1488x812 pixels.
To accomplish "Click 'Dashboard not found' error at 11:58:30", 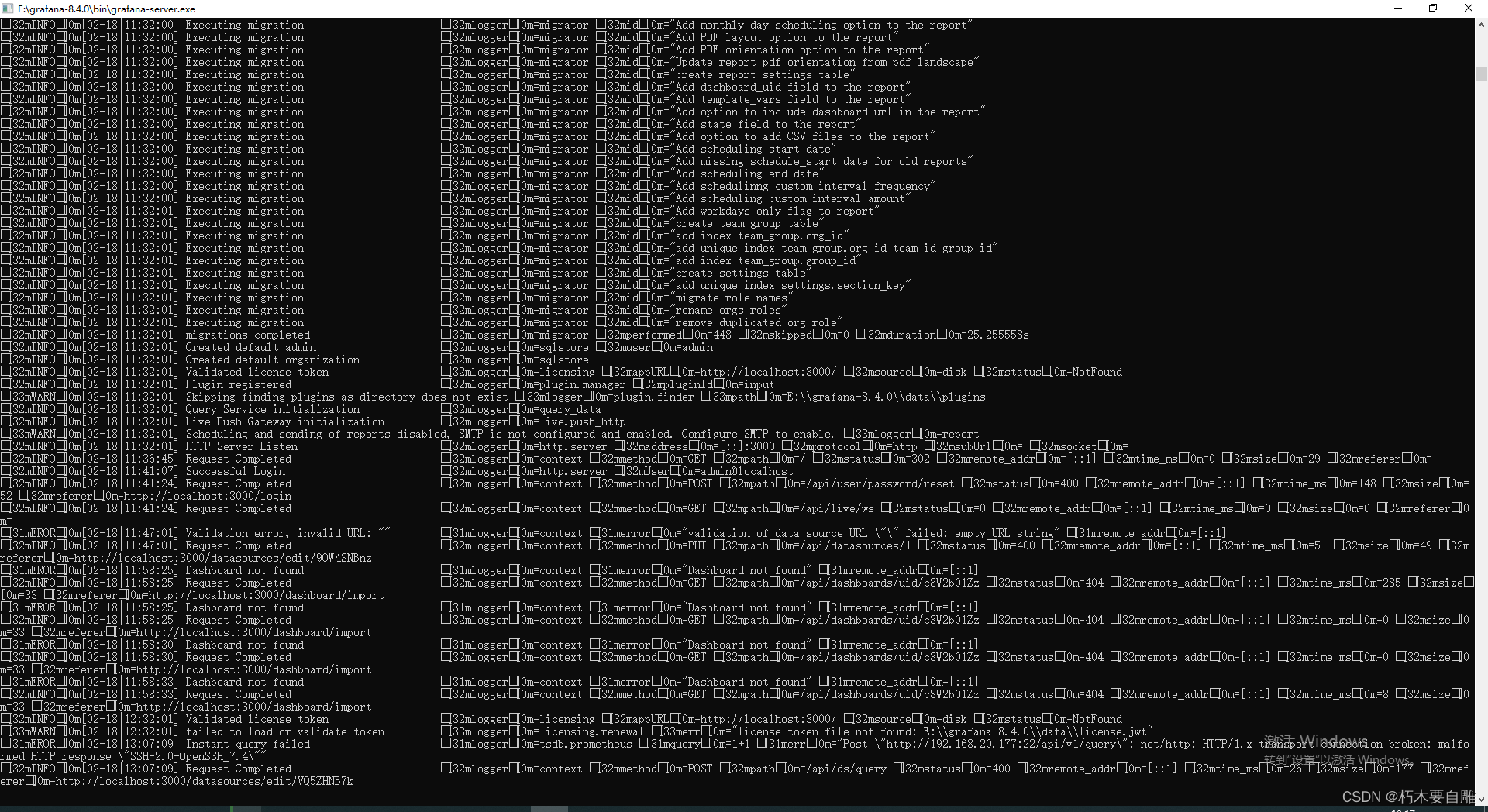I will click(x=244, y=645).
